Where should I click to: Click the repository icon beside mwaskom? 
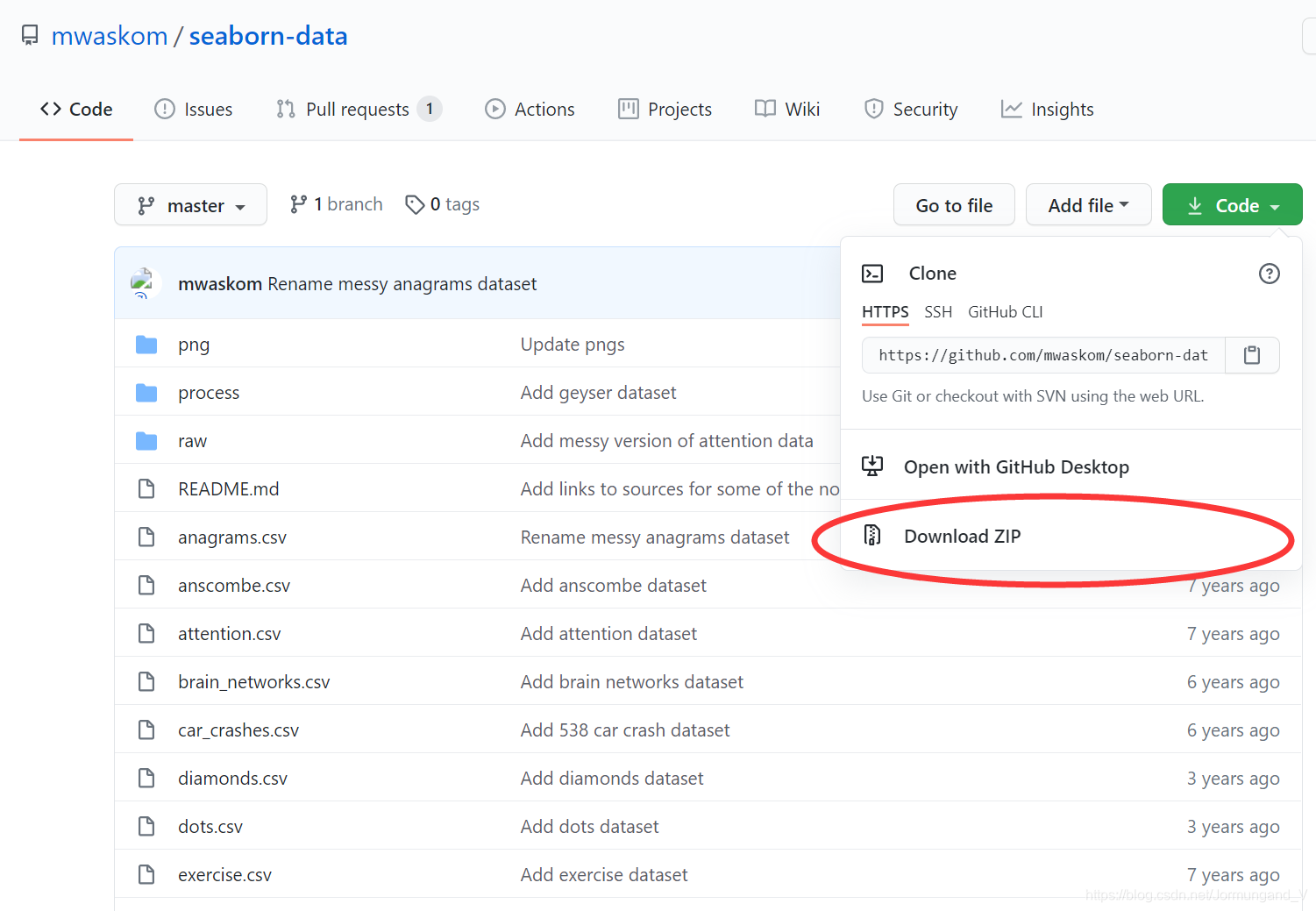pos(30,36)
